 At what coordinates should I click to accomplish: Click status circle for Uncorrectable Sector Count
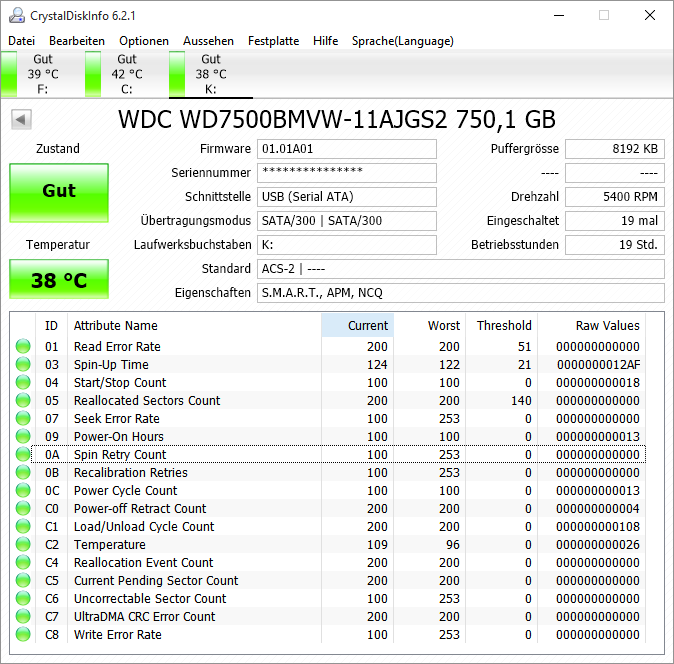click(x=23, y=598)
